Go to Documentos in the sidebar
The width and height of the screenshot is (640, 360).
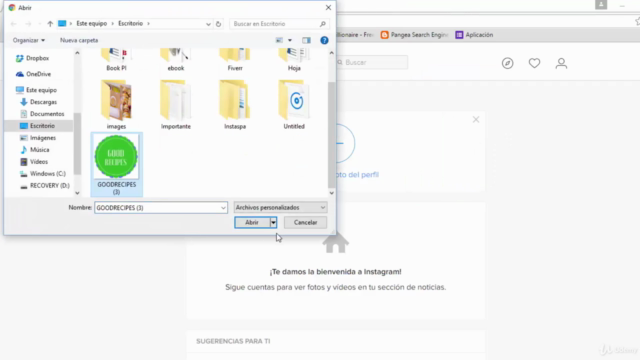[42, 114]
